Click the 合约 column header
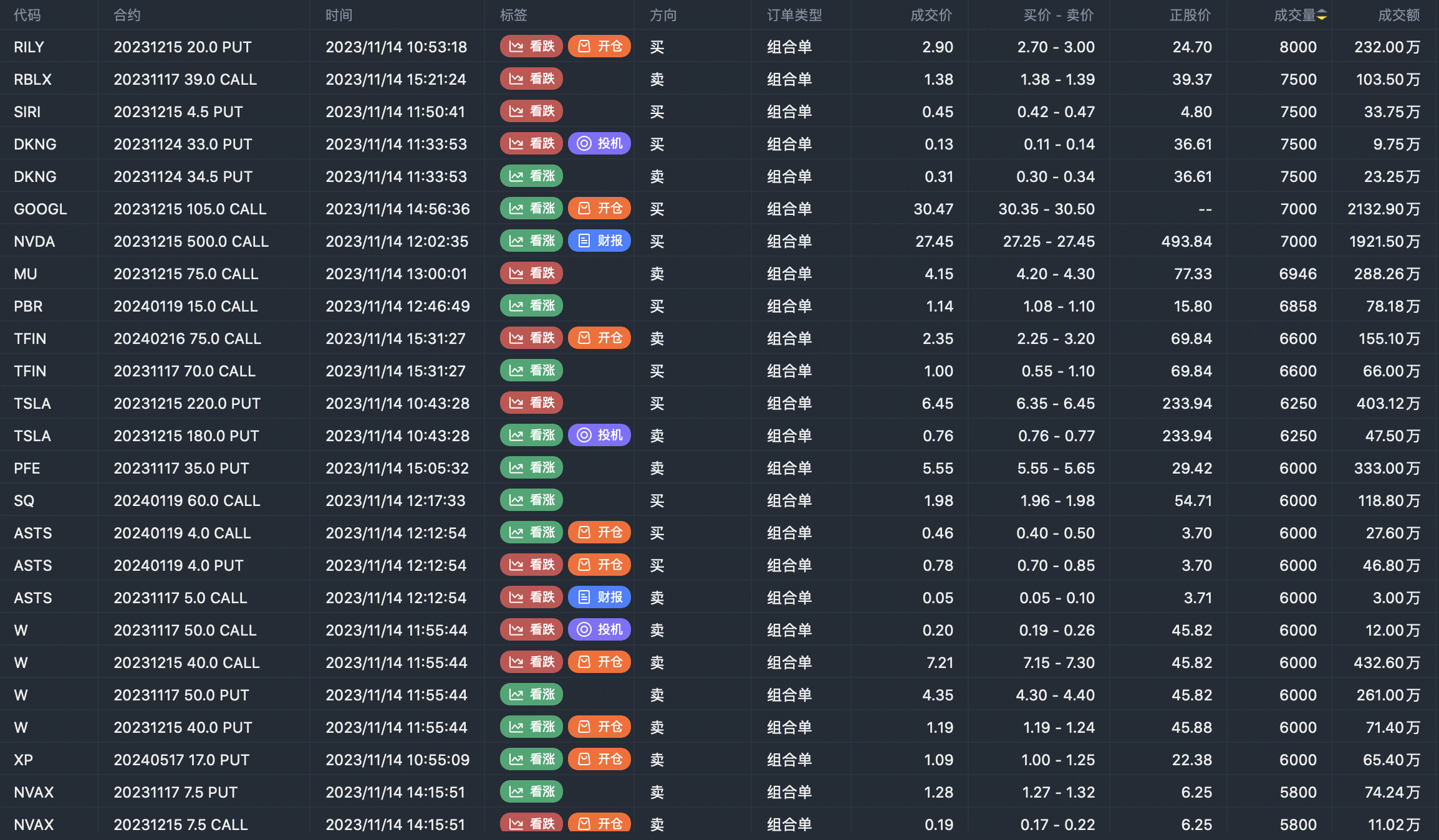This screenshot has height=840, width=1439. coord(127,15)
